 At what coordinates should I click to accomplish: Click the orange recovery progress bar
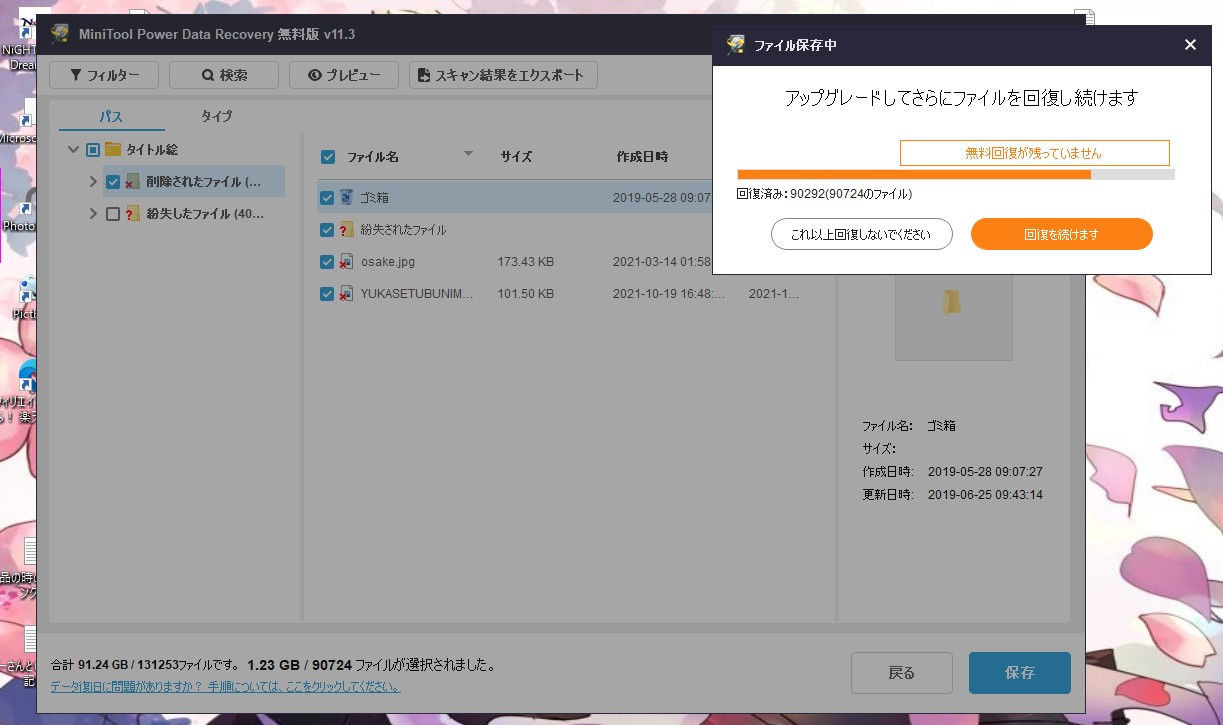point(913,174)
